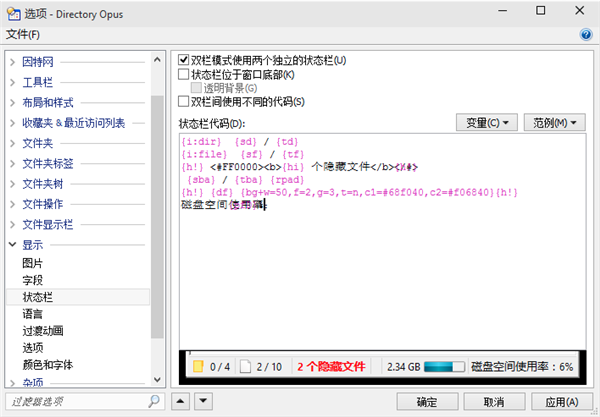Click the Directory Opus title bar icon
600x417 pixels.
pos(12,11)
